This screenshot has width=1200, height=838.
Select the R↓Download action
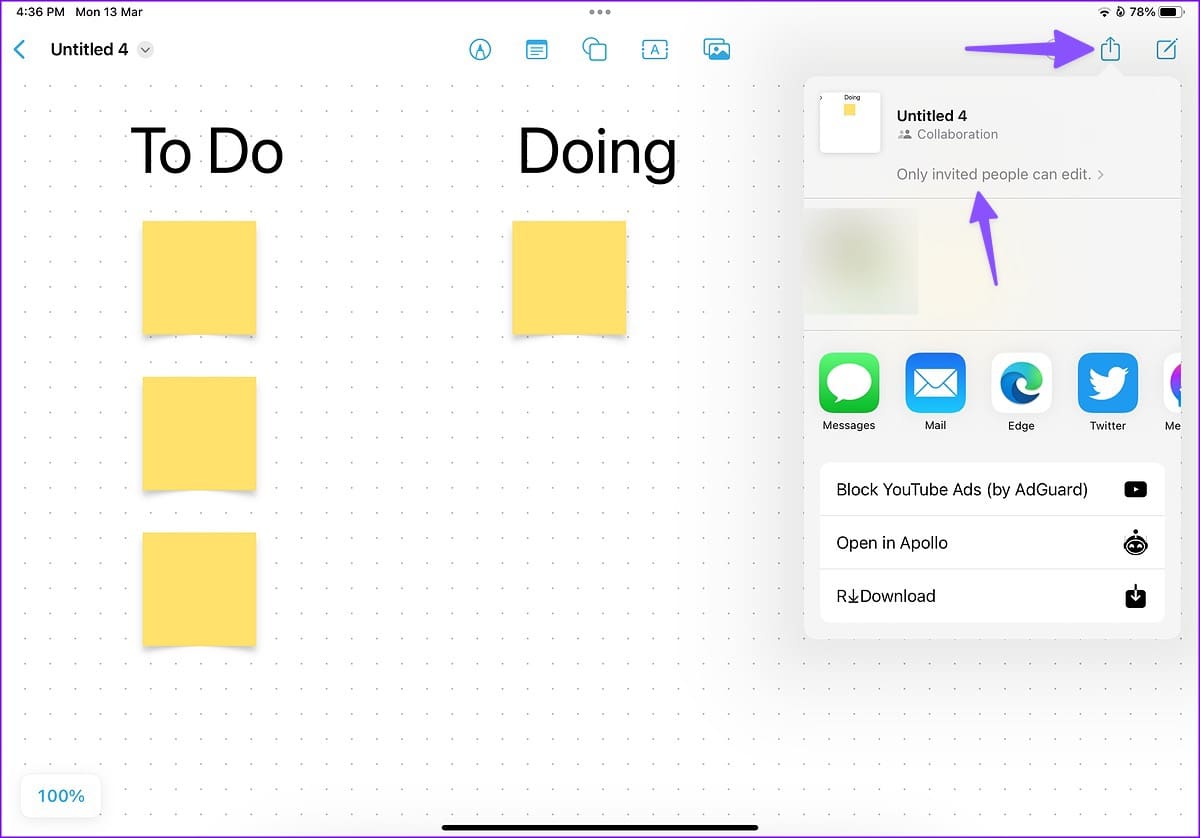(x=992, y=596)
